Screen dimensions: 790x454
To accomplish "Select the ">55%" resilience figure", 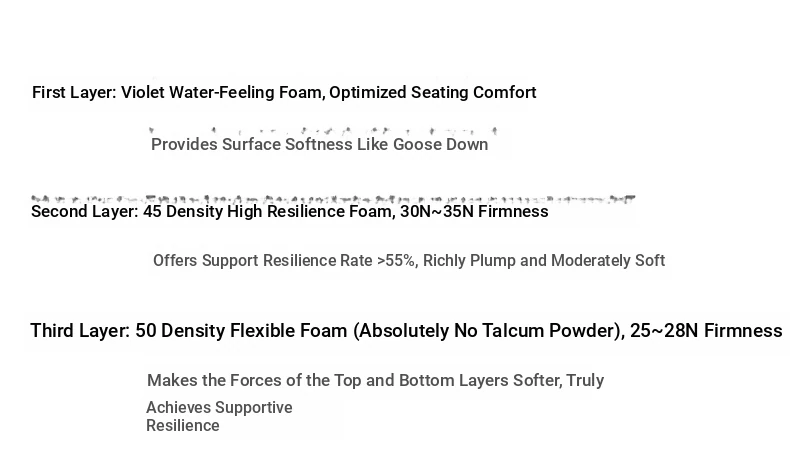I will (x=397, y=261).
